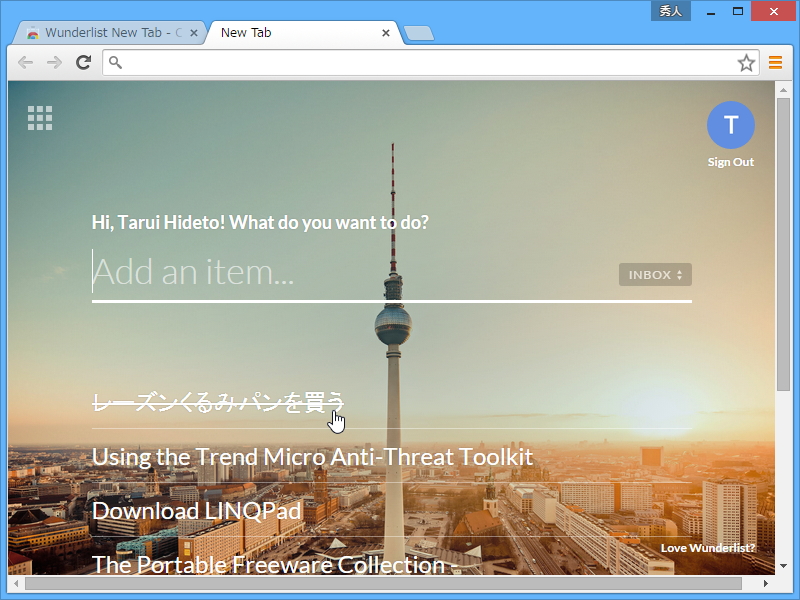Click the 'Love Wunderlist?' link
The image size is (800, 600).
coord(710,548)
